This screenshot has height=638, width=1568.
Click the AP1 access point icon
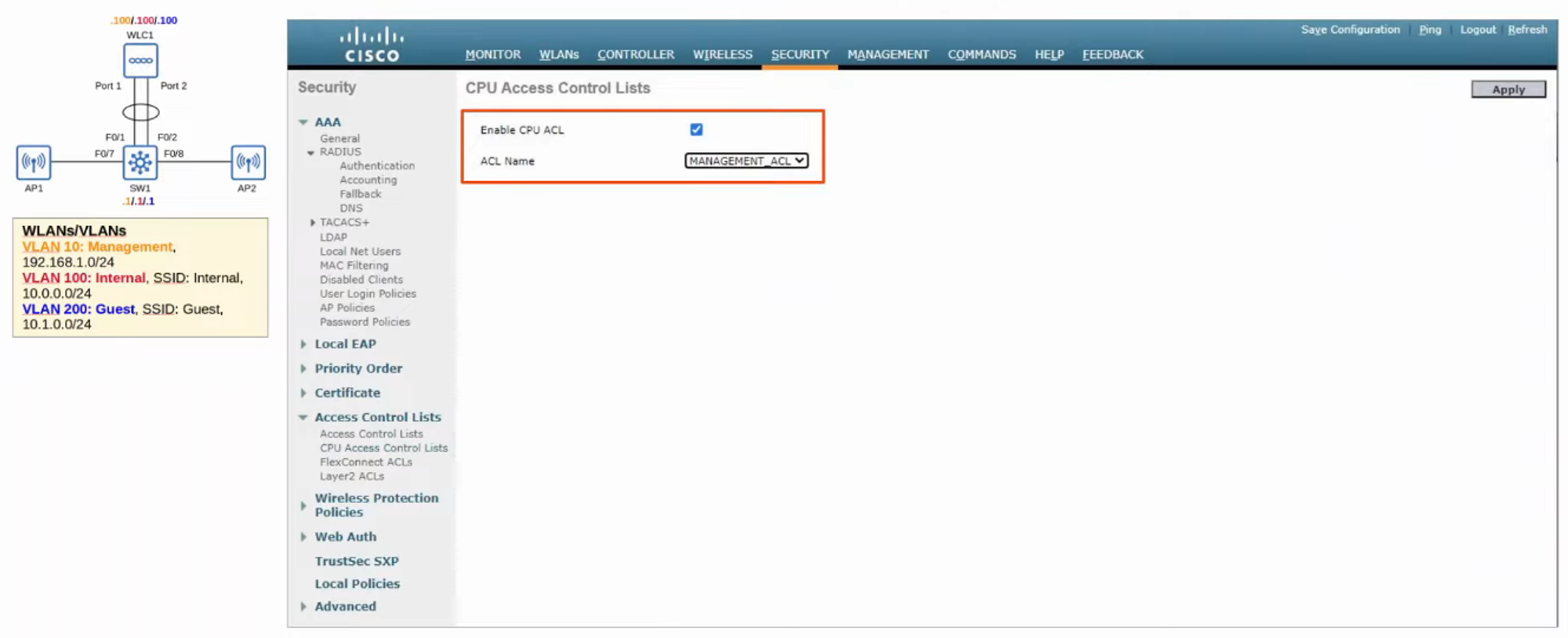coord(34,162)
